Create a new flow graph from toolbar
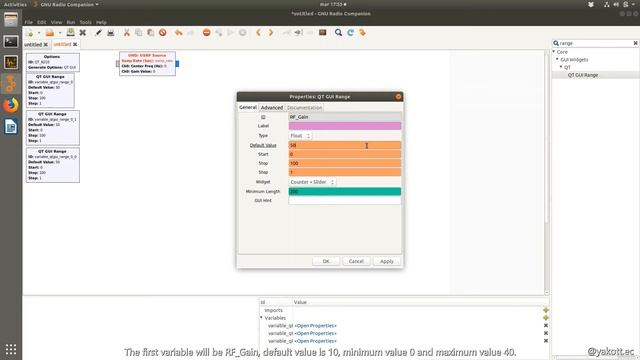Screen dimensions: 640x360 point(29,33)
